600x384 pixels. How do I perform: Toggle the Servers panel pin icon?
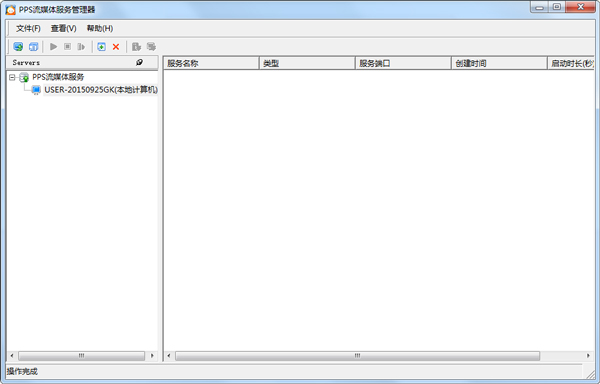click(x=139, y=62)
